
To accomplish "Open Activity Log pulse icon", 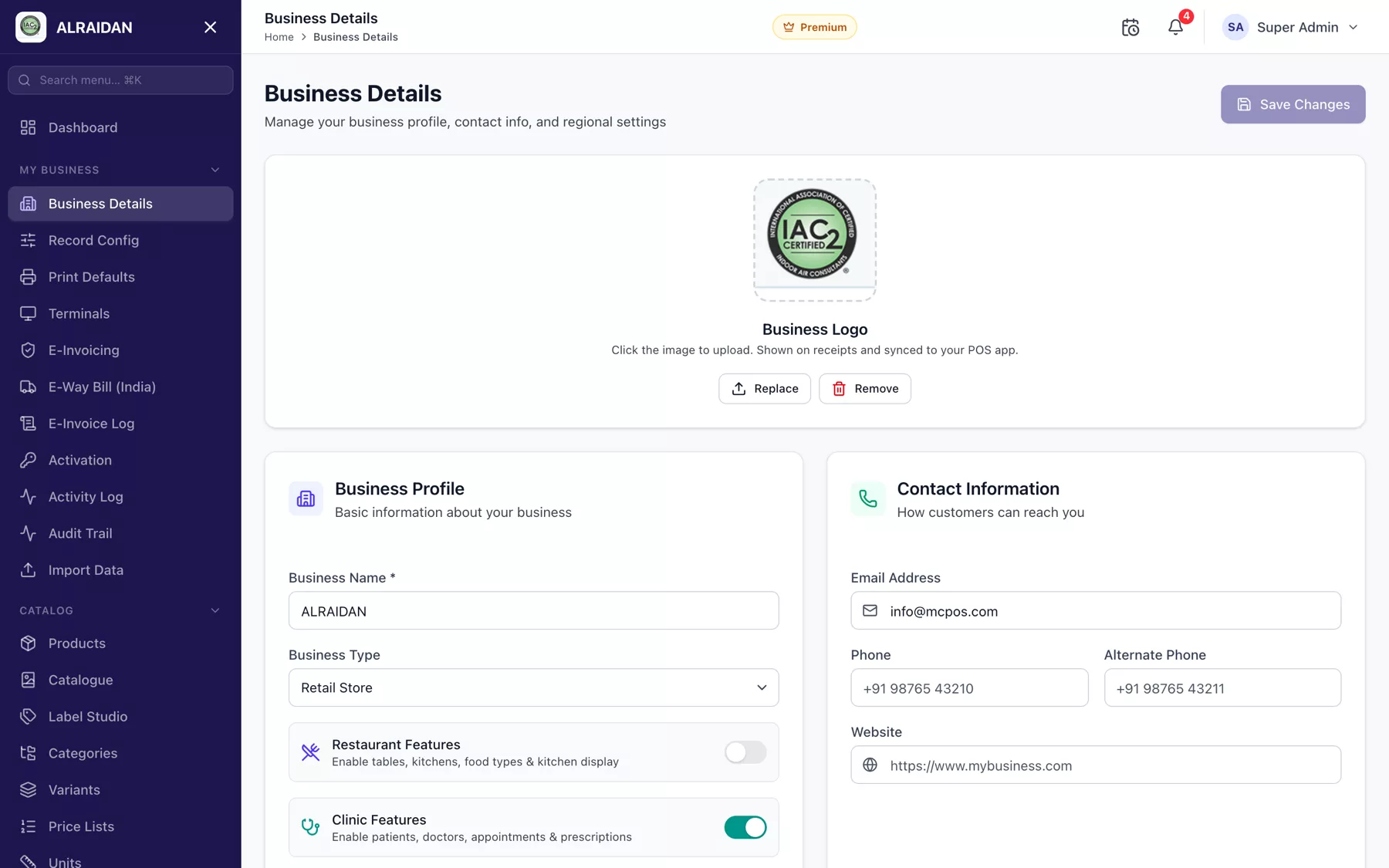I will (29, 497).
